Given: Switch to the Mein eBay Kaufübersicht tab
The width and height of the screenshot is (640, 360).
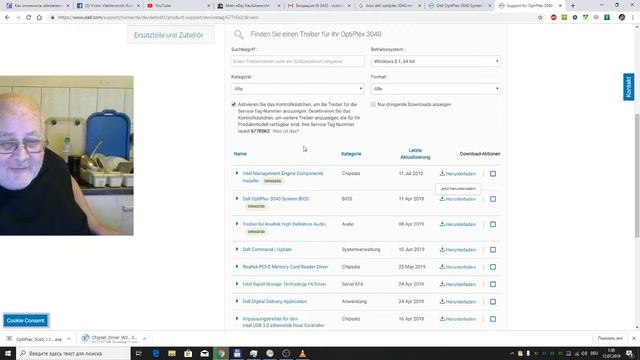Looking at the screenshot, I should pos(249,6).
